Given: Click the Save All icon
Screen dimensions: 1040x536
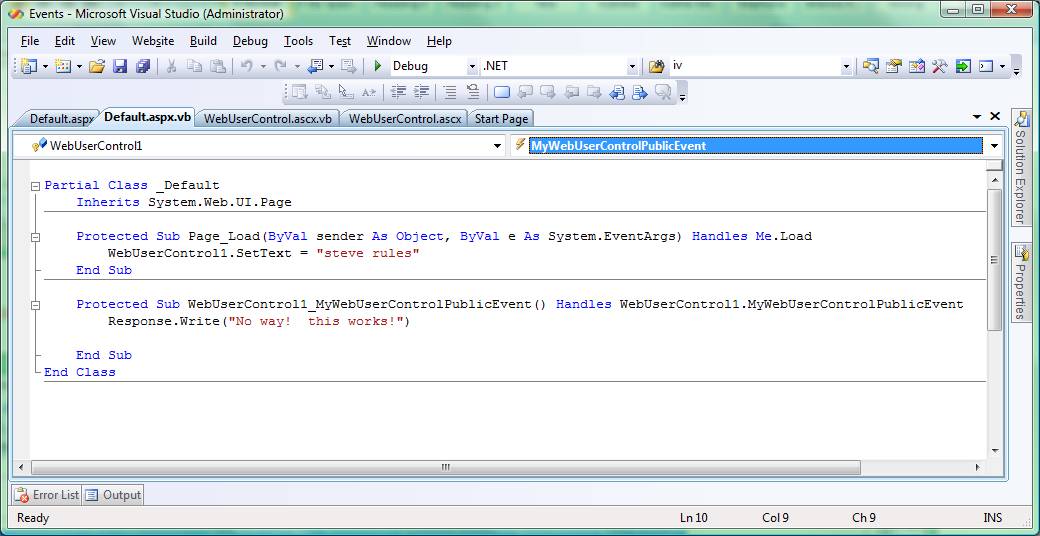Looking at the screenshot, I should point(143,66).
